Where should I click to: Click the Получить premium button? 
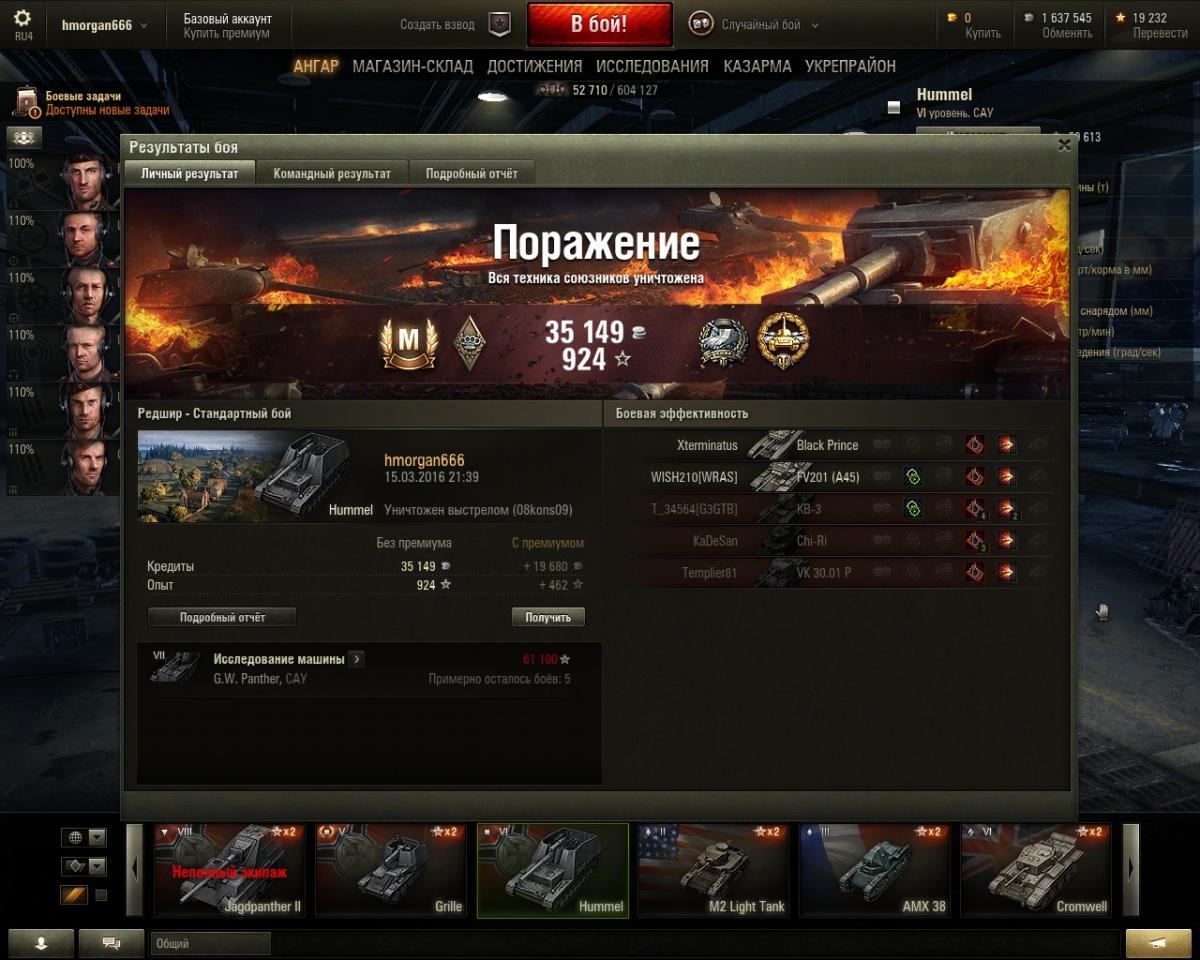[548, 617]
